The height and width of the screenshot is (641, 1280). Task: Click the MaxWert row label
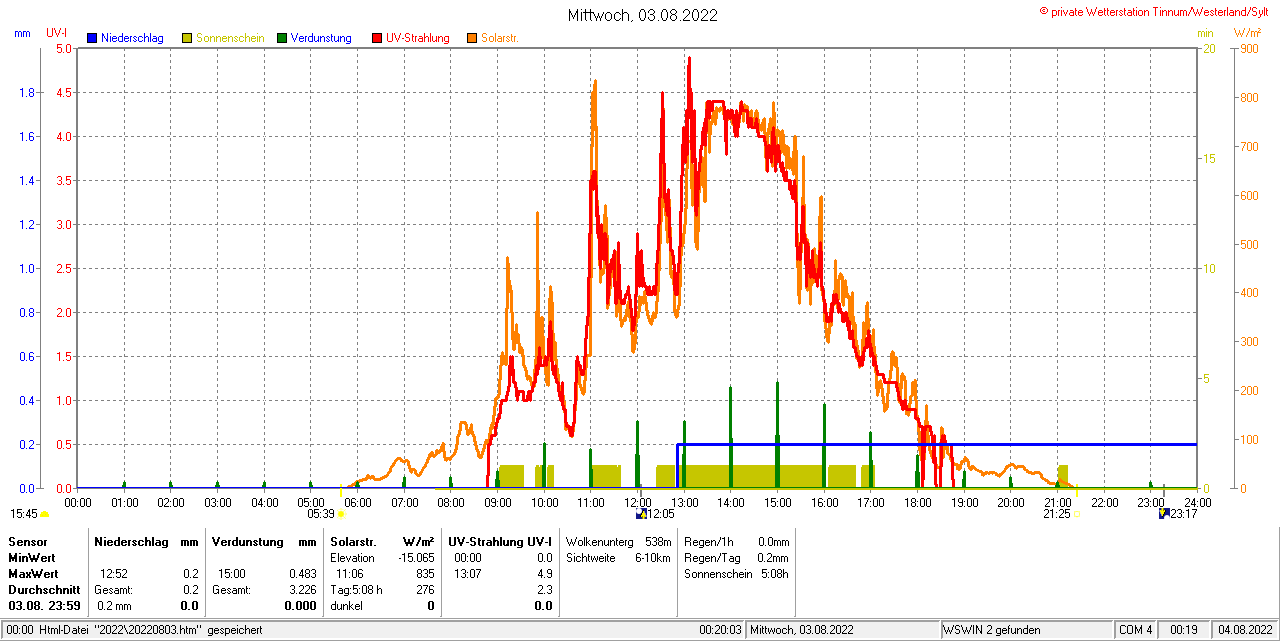pos(33,574)
